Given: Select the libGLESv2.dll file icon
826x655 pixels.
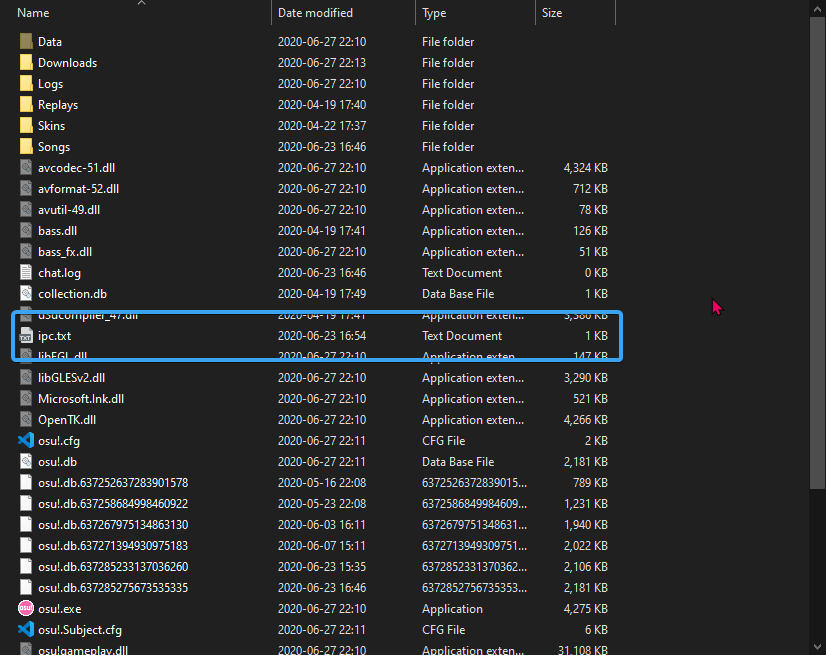Looking at the screenshot, I should [x=26, y=378].
